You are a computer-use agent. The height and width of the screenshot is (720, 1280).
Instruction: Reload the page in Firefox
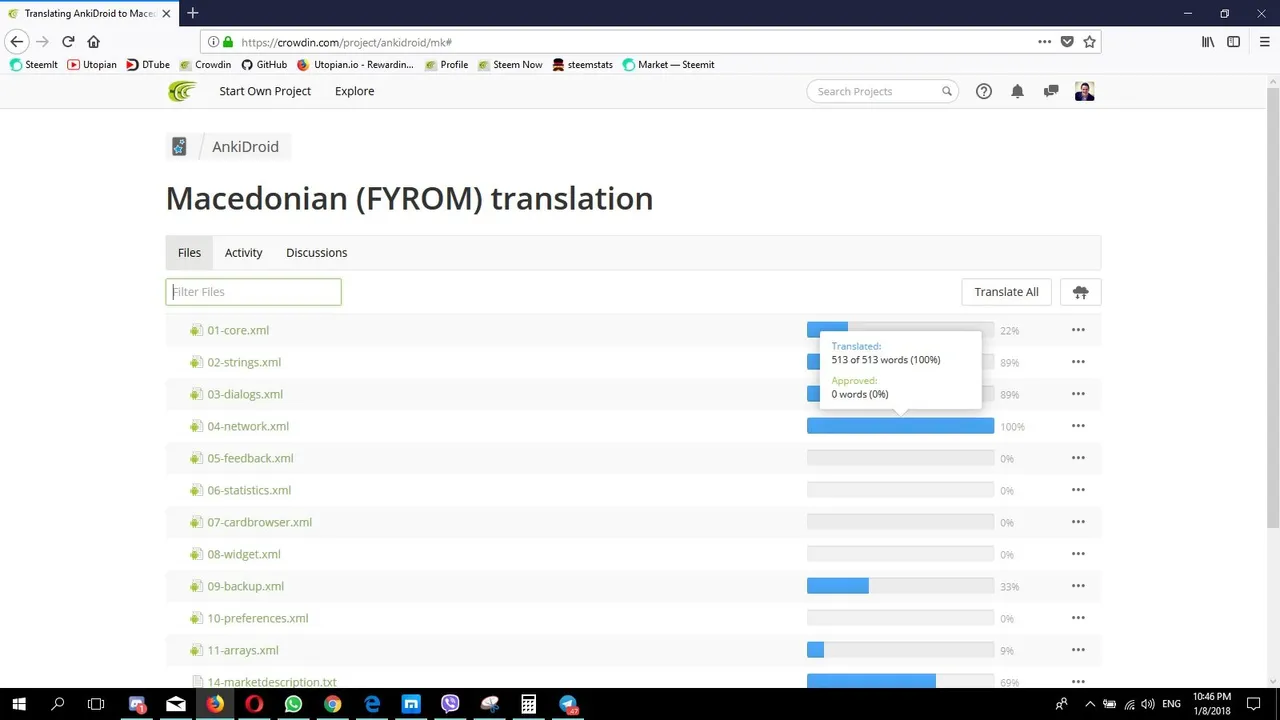[x=68, y=41]
